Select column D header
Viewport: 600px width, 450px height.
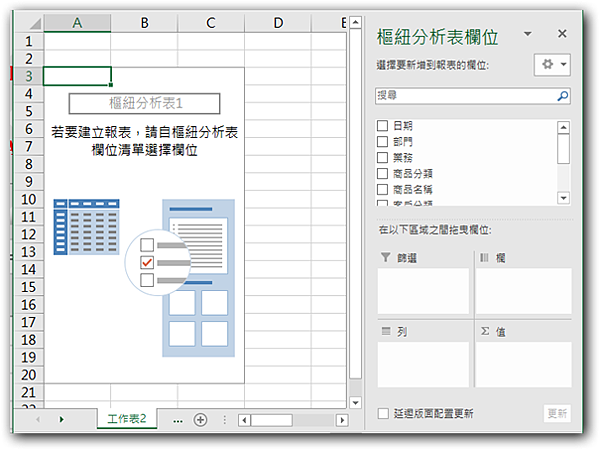tap(278, 23)
